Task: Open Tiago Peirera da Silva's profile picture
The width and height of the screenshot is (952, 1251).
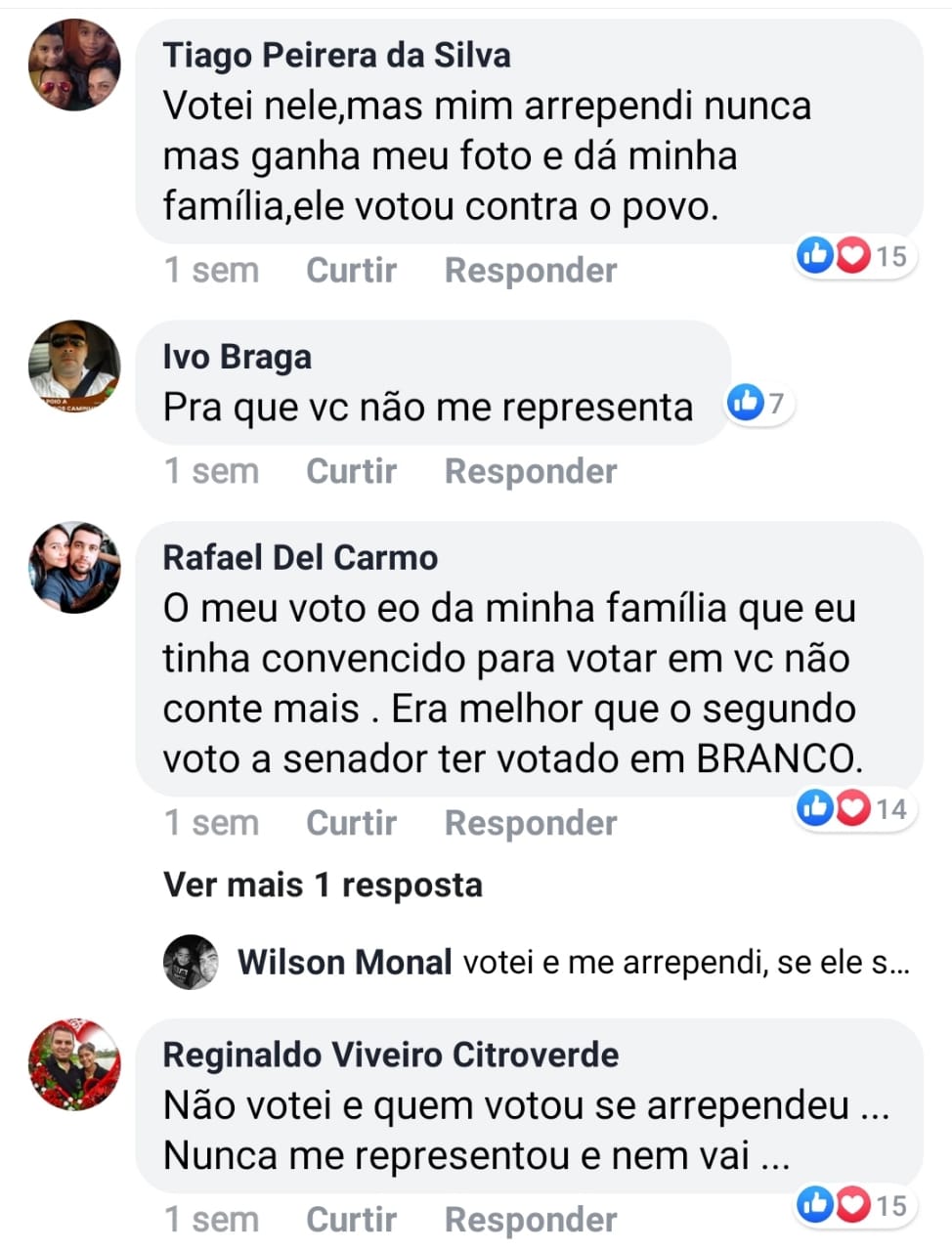Action: [x=74, y=65]
